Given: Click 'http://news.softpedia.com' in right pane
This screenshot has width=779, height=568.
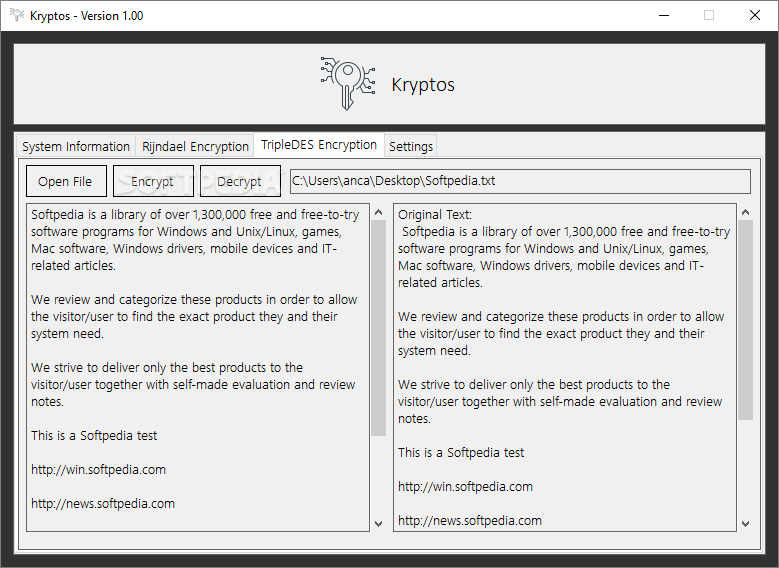Looking at the screenshot, I should point(470,520).
